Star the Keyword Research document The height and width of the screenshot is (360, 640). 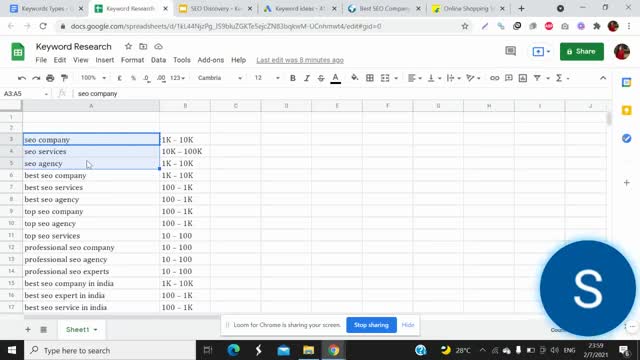coord(128,47)
